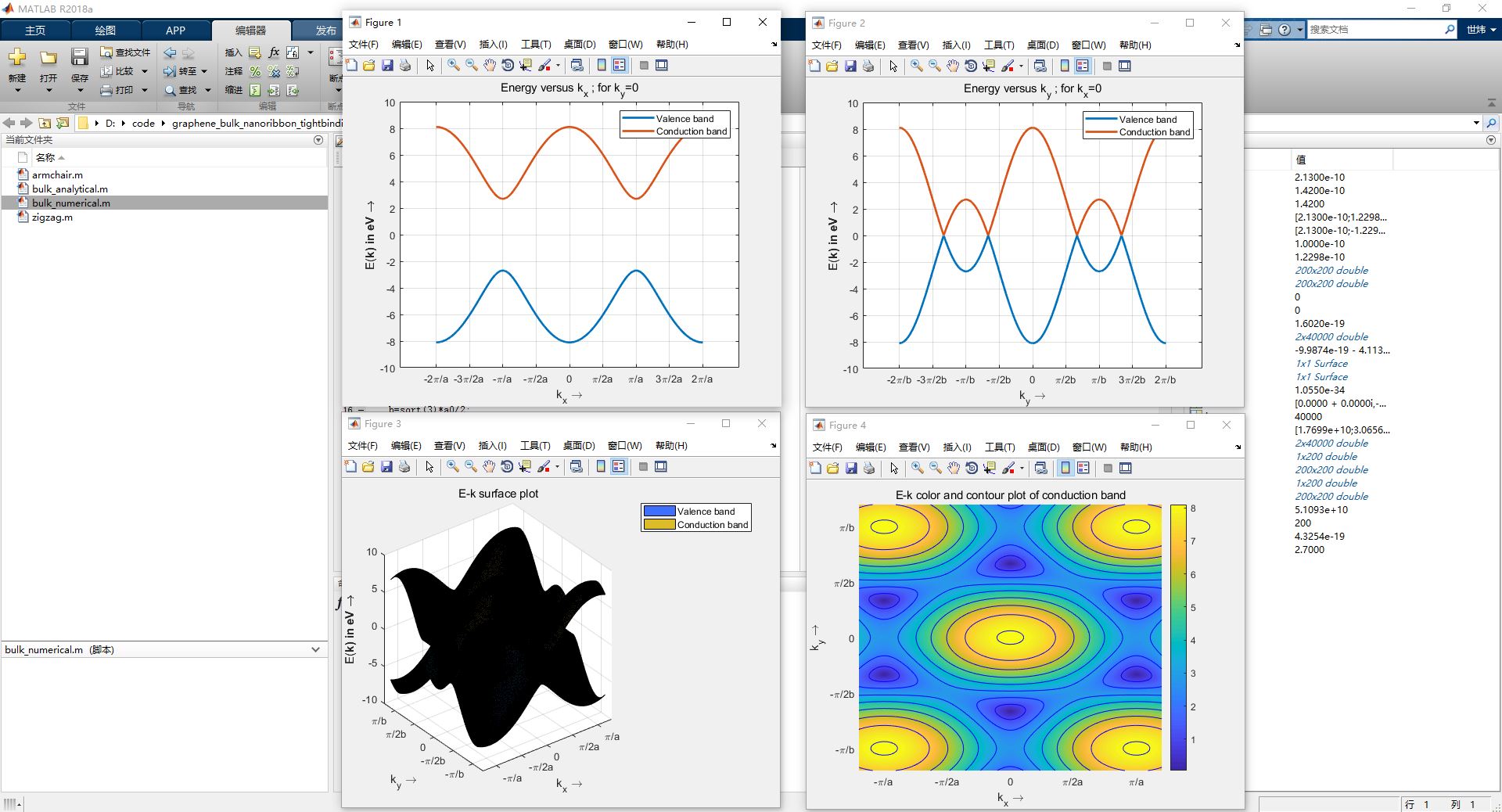Screen dimensions: 1502x812
Task: Open 查看(V) menu in Figure 3
Action: pyautogui.click(x=449, y=446)
